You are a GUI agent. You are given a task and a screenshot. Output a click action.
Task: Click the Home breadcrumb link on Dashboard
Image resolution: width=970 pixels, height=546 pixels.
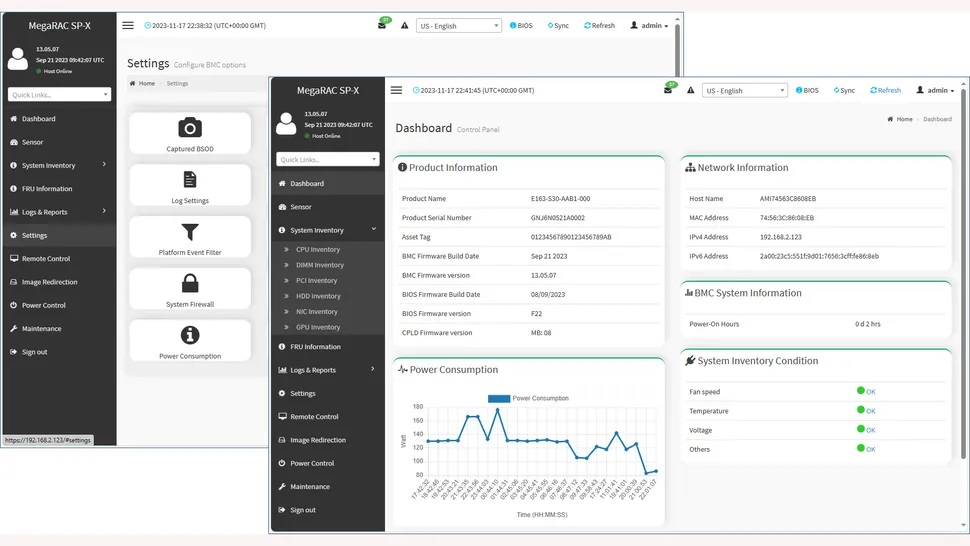coord(904,119)
